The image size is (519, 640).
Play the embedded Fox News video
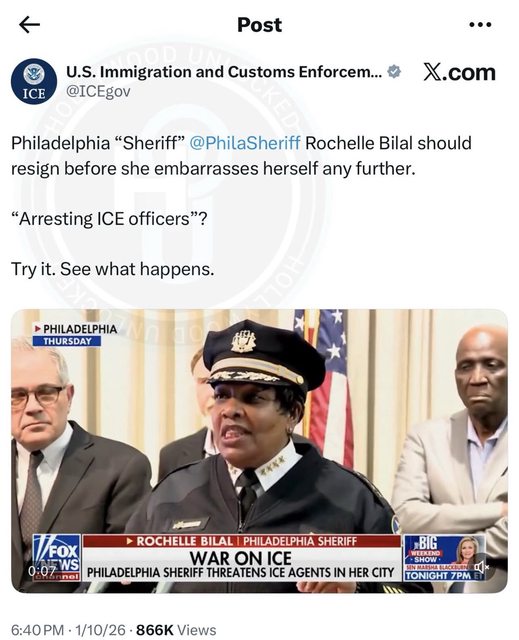click(259, 451)
